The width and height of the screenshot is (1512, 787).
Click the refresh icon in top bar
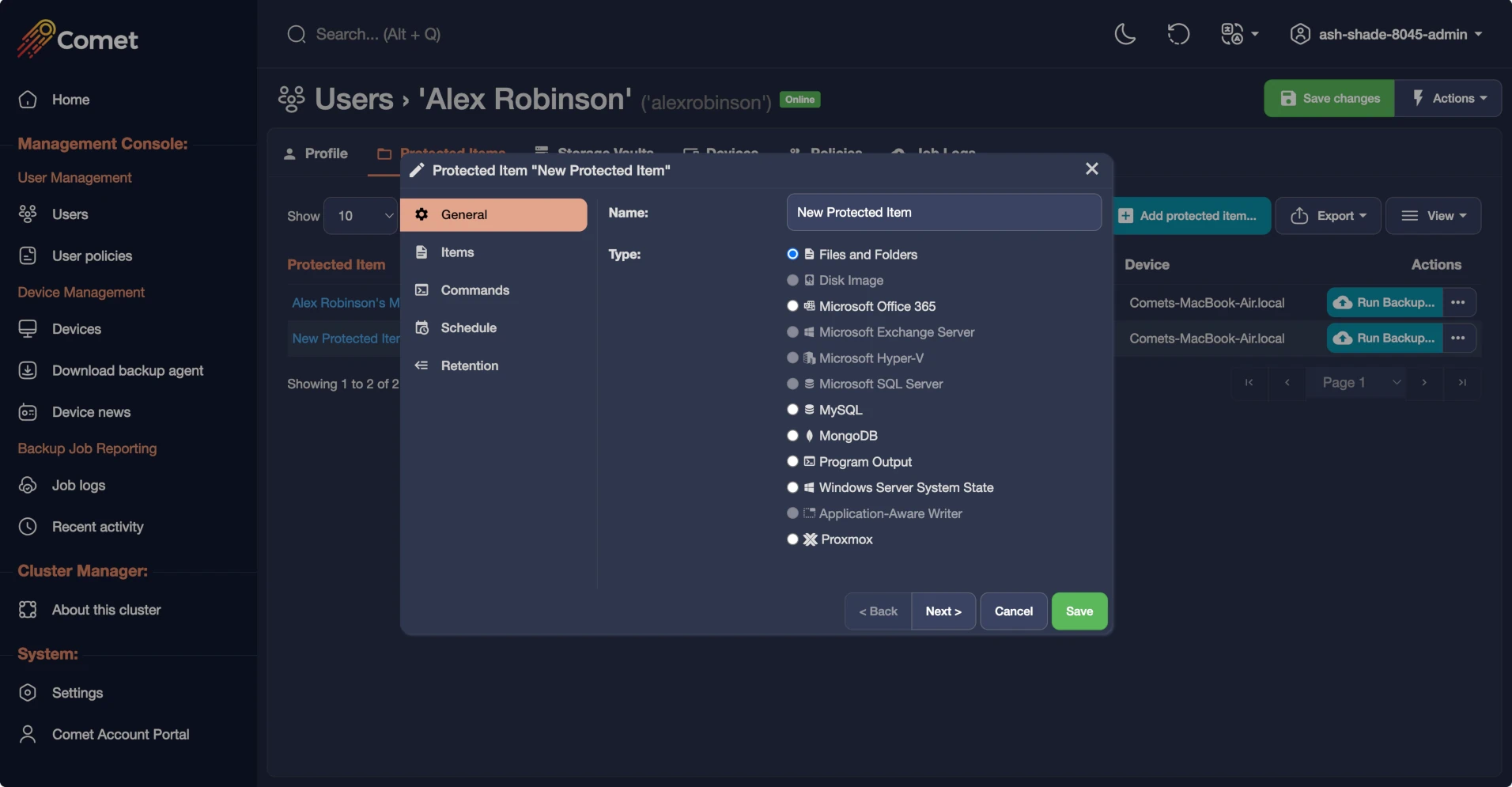1178,34
